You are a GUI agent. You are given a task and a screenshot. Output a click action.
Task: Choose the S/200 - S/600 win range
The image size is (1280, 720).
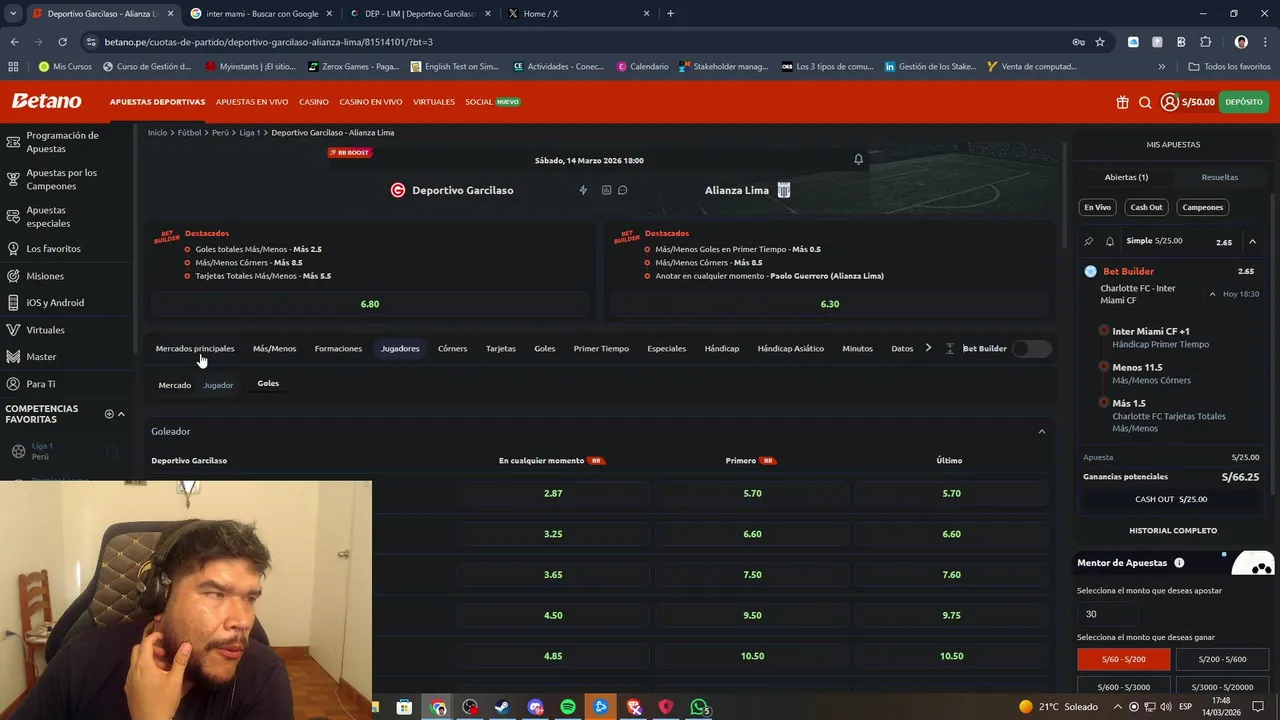(1222, 659)
